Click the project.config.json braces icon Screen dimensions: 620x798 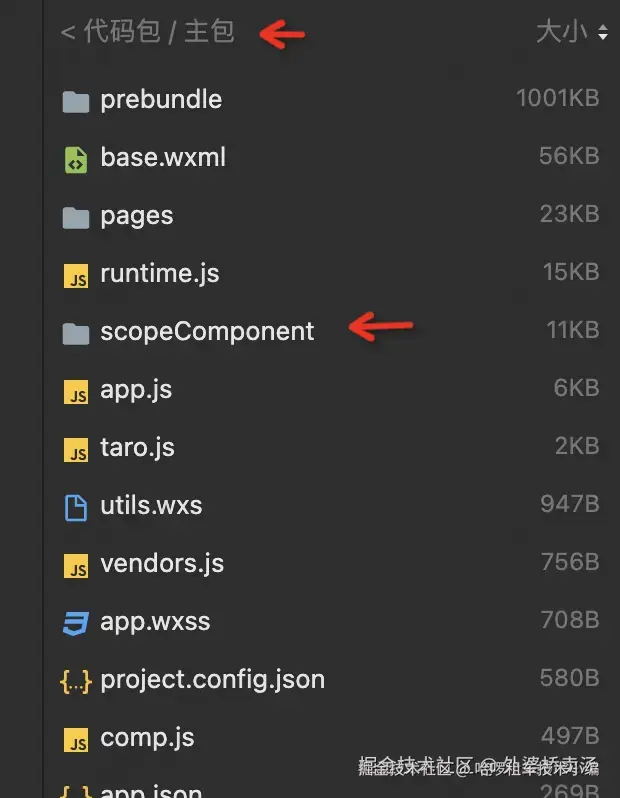[x=76, y=681]
